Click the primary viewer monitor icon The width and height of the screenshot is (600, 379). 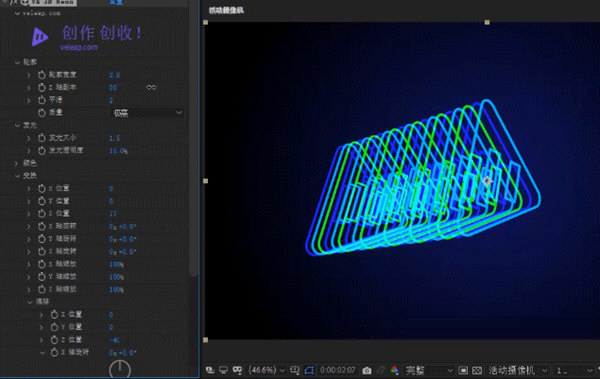pos(223,370)
